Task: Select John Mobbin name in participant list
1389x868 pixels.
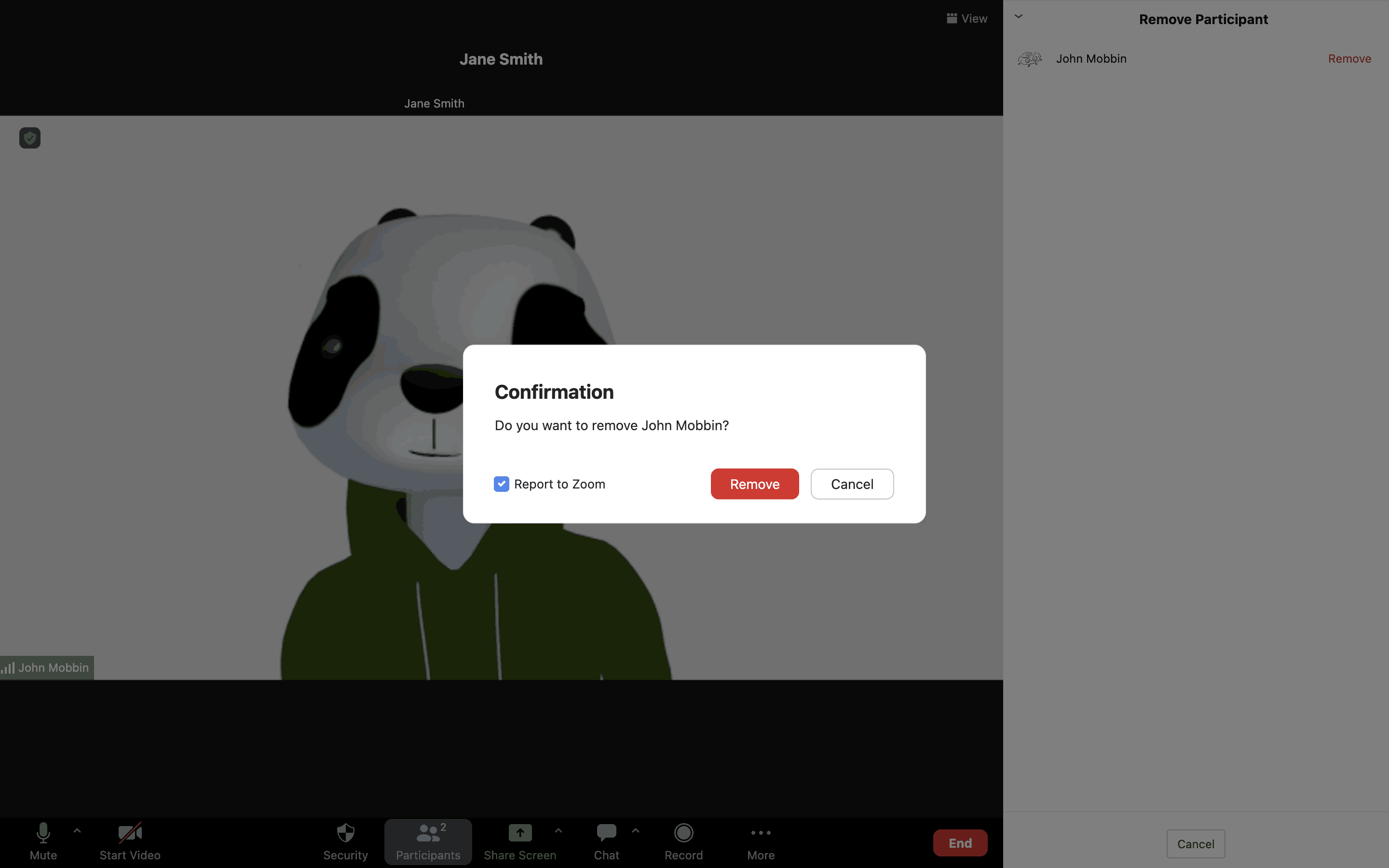Action: pos(1091,58)
